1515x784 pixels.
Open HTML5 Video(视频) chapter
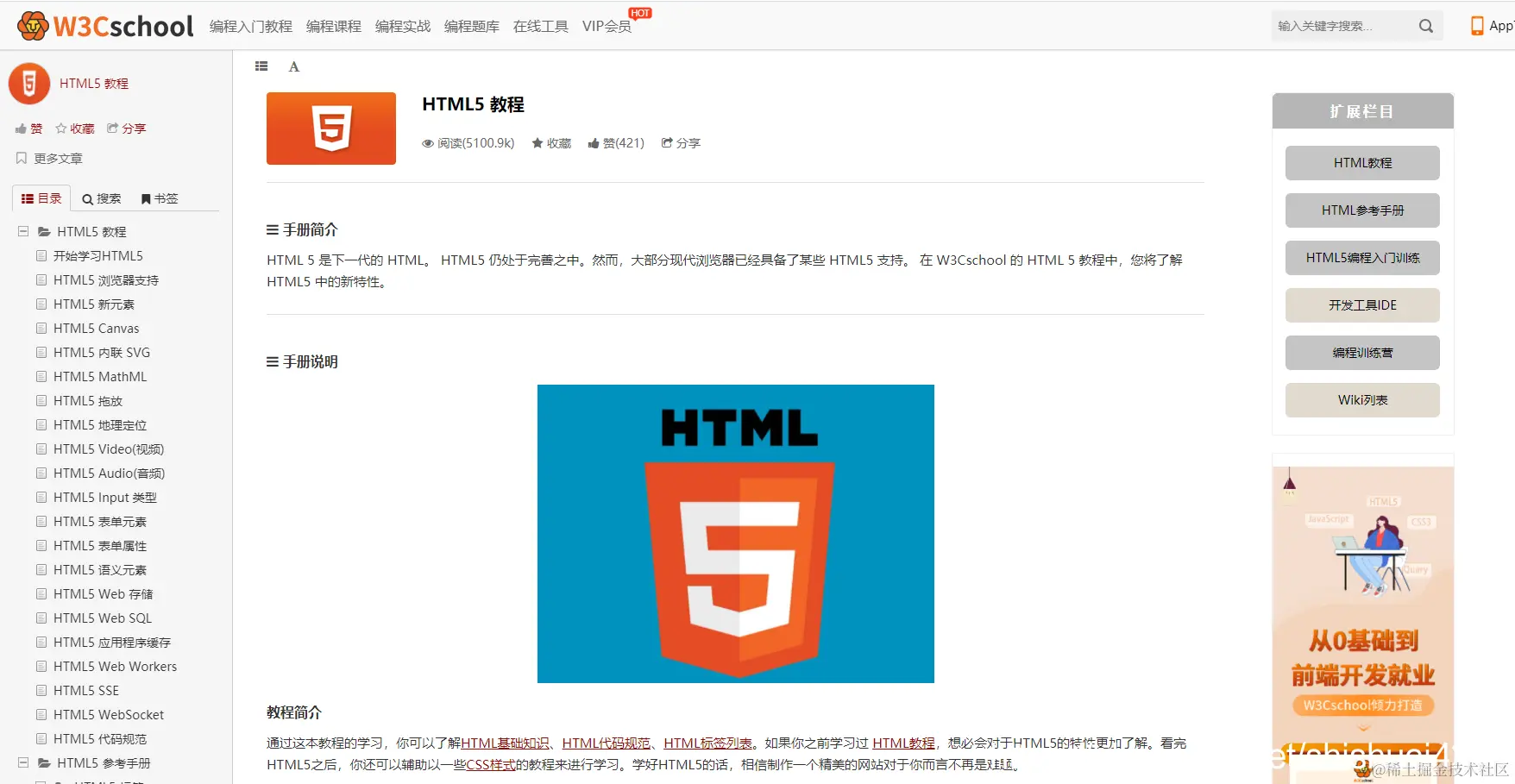(109, 449)
